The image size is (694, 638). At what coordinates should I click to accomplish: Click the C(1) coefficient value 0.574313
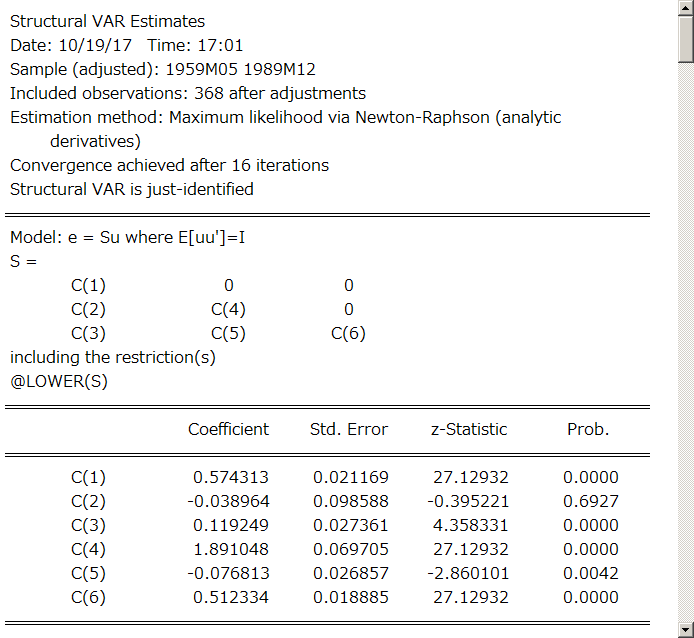pyautogui.click(x=231, y=477)
